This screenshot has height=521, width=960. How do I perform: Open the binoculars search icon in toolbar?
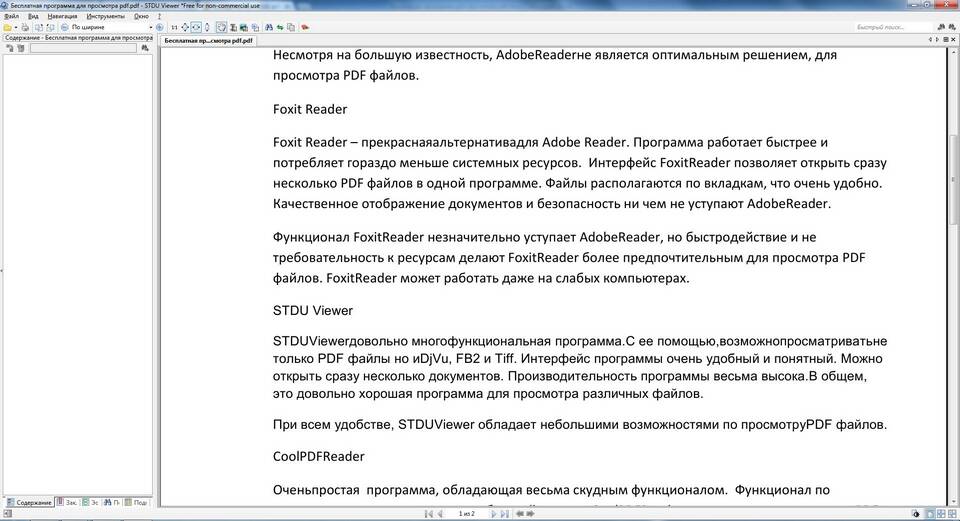(269, 28)
